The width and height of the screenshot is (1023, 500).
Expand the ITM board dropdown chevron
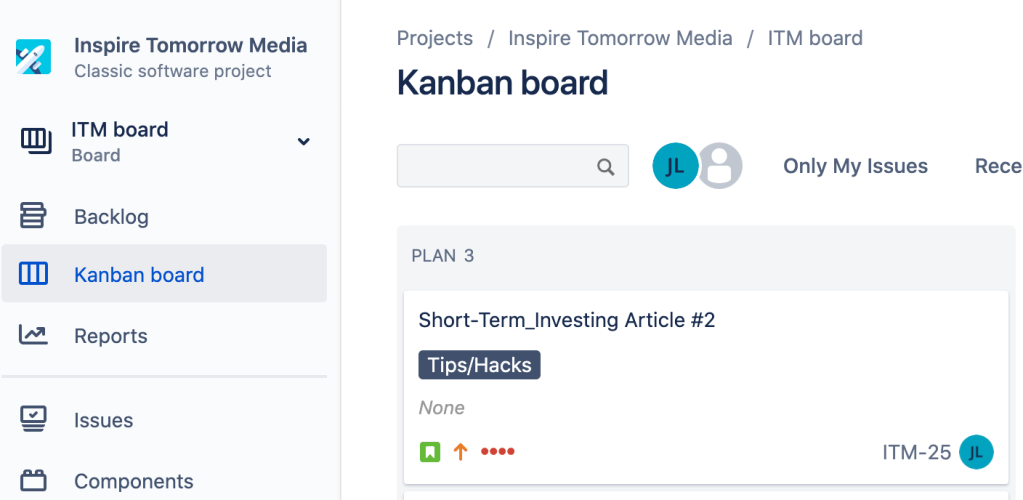coord(304,141)
